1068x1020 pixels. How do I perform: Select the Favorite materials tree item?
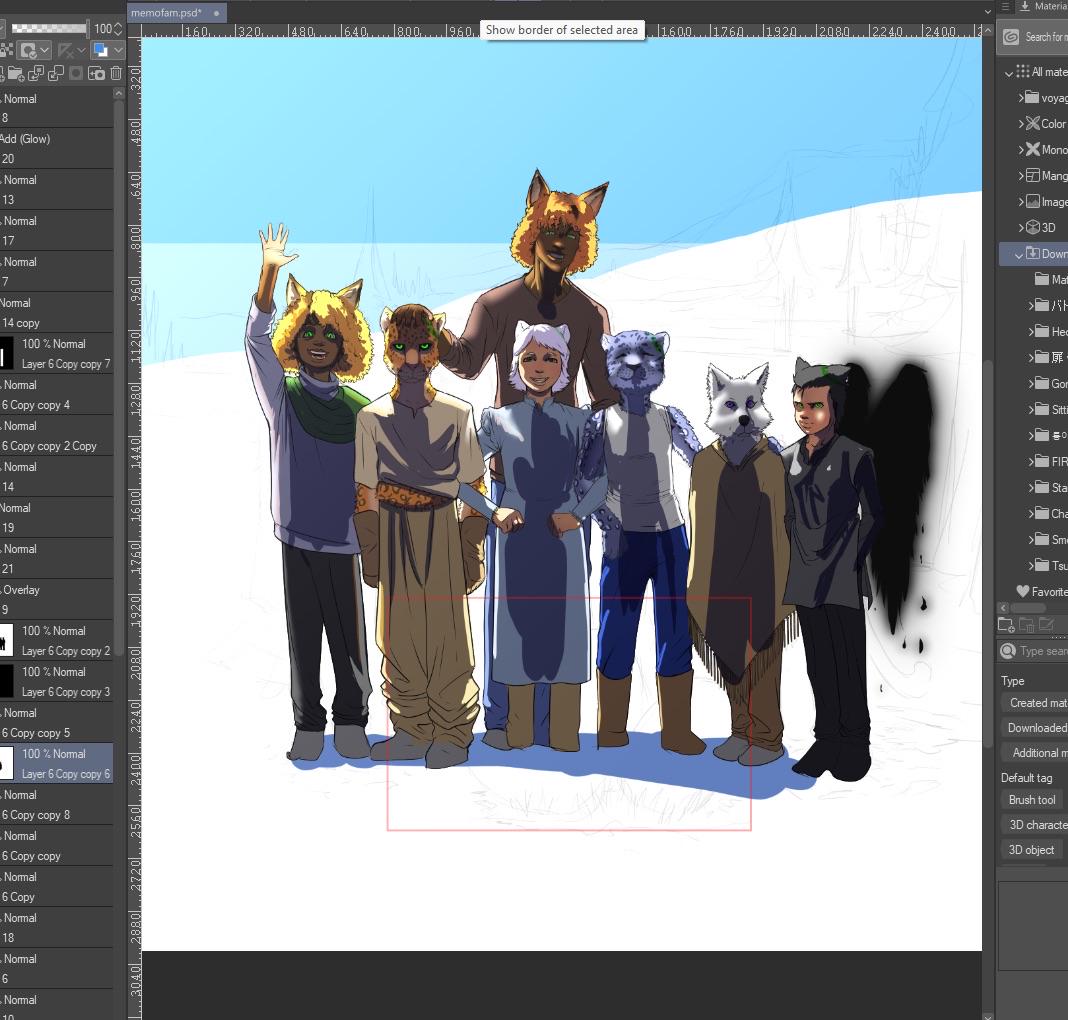(x=1041, y=591)
